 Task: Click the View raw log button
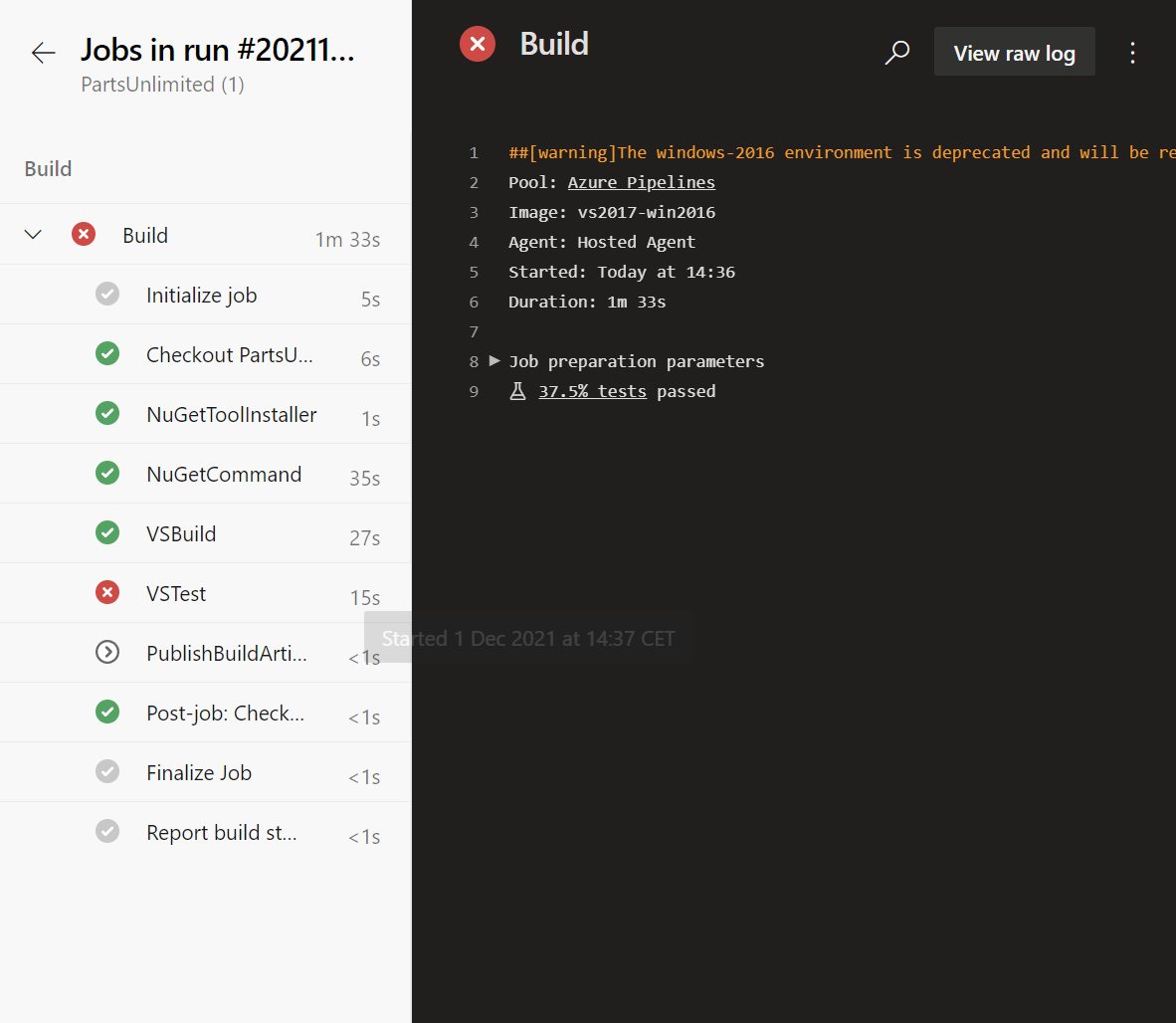pos(1014,52)
